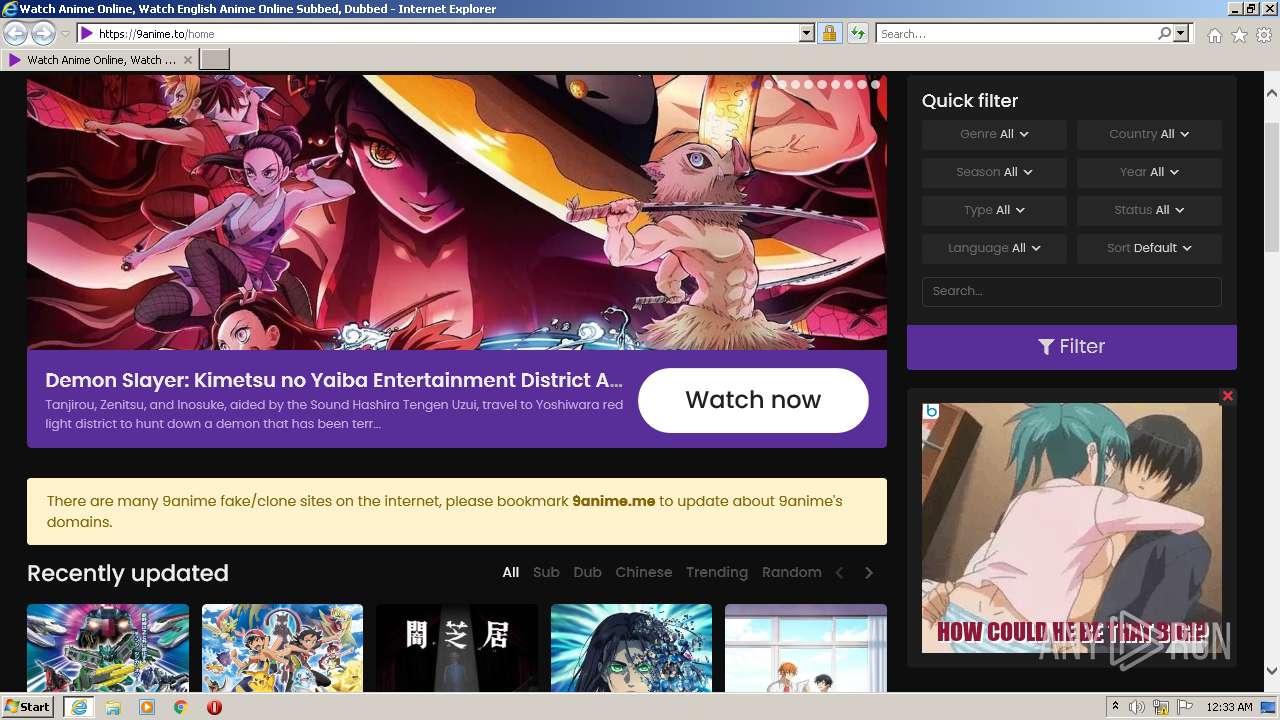Select the Chinese tab
This screenshot has width=1280, height=720.
coord(644,573)
